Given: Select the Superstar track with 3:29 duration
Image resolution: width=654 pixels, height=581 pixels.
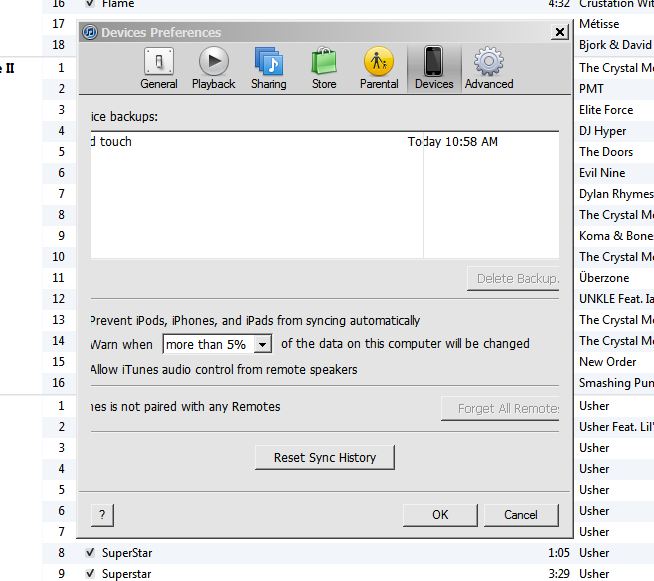Looking at the screenshot, I should tap(126, 574).
